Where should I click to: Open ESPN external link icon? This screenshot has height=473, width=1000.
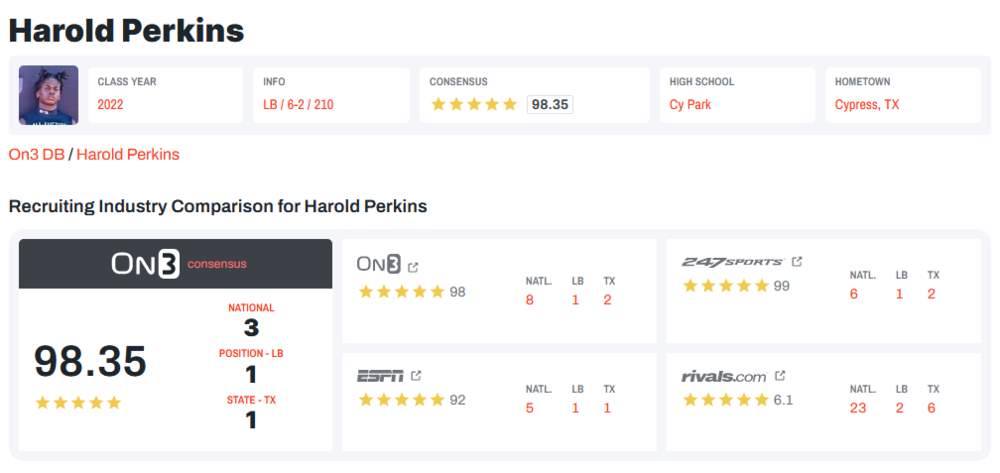(x=416, y=376)
